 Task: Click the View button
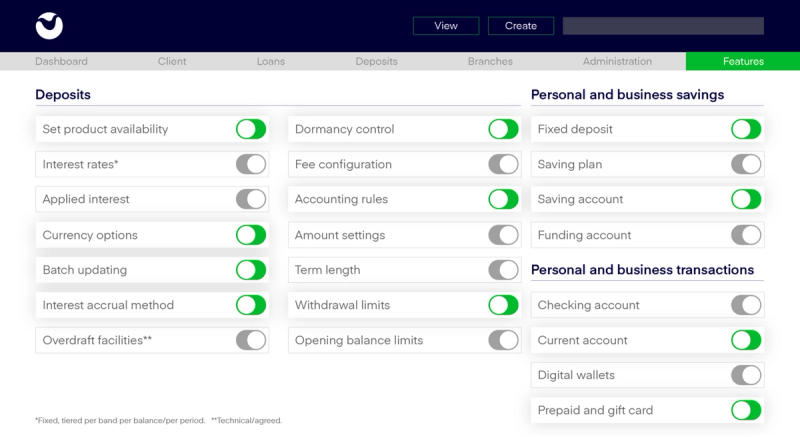pos(446,26)
